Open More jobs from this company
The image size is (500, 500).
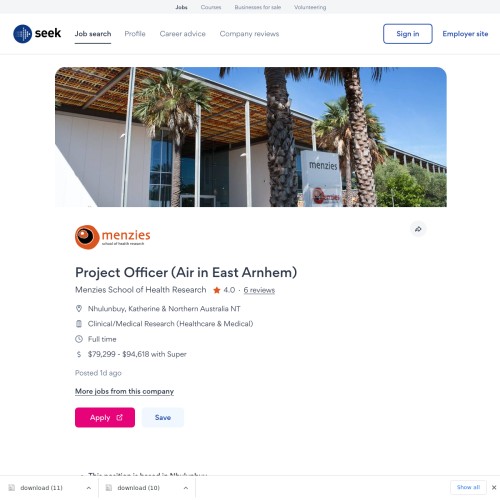(x=124, y=391)
